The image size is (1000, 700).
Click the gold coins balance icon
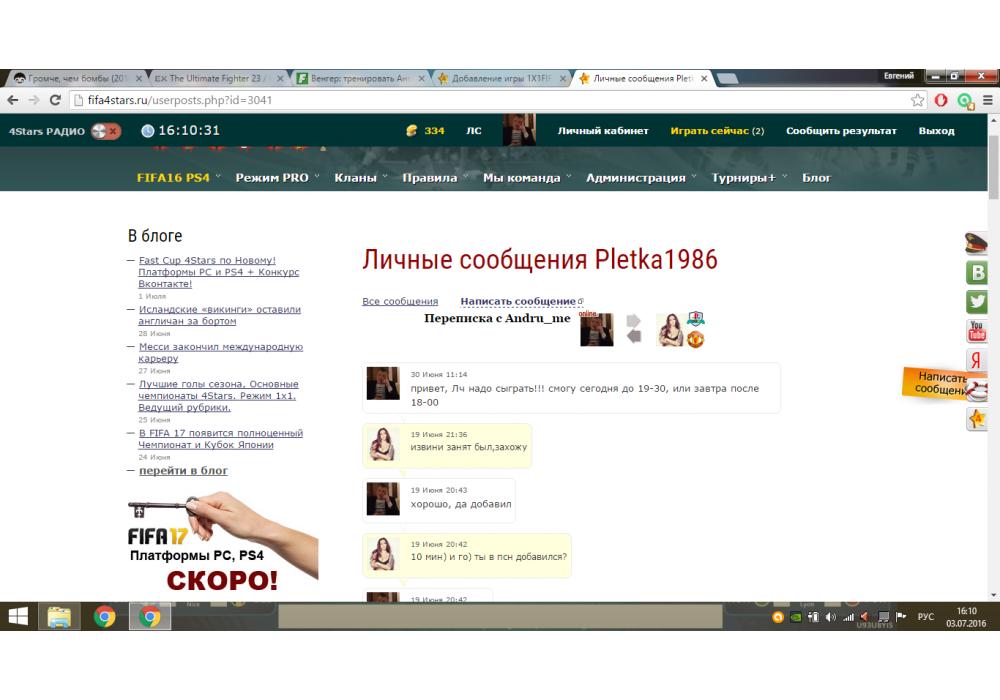411,131
